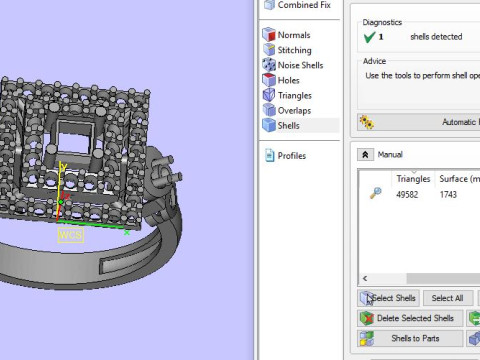Click the Triangles wireframe icon
480x360 pixels.
pyautogui.click(x=269, y=95)
